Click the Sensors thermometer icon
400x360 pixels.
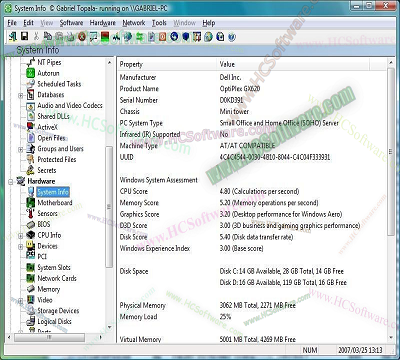31,213
